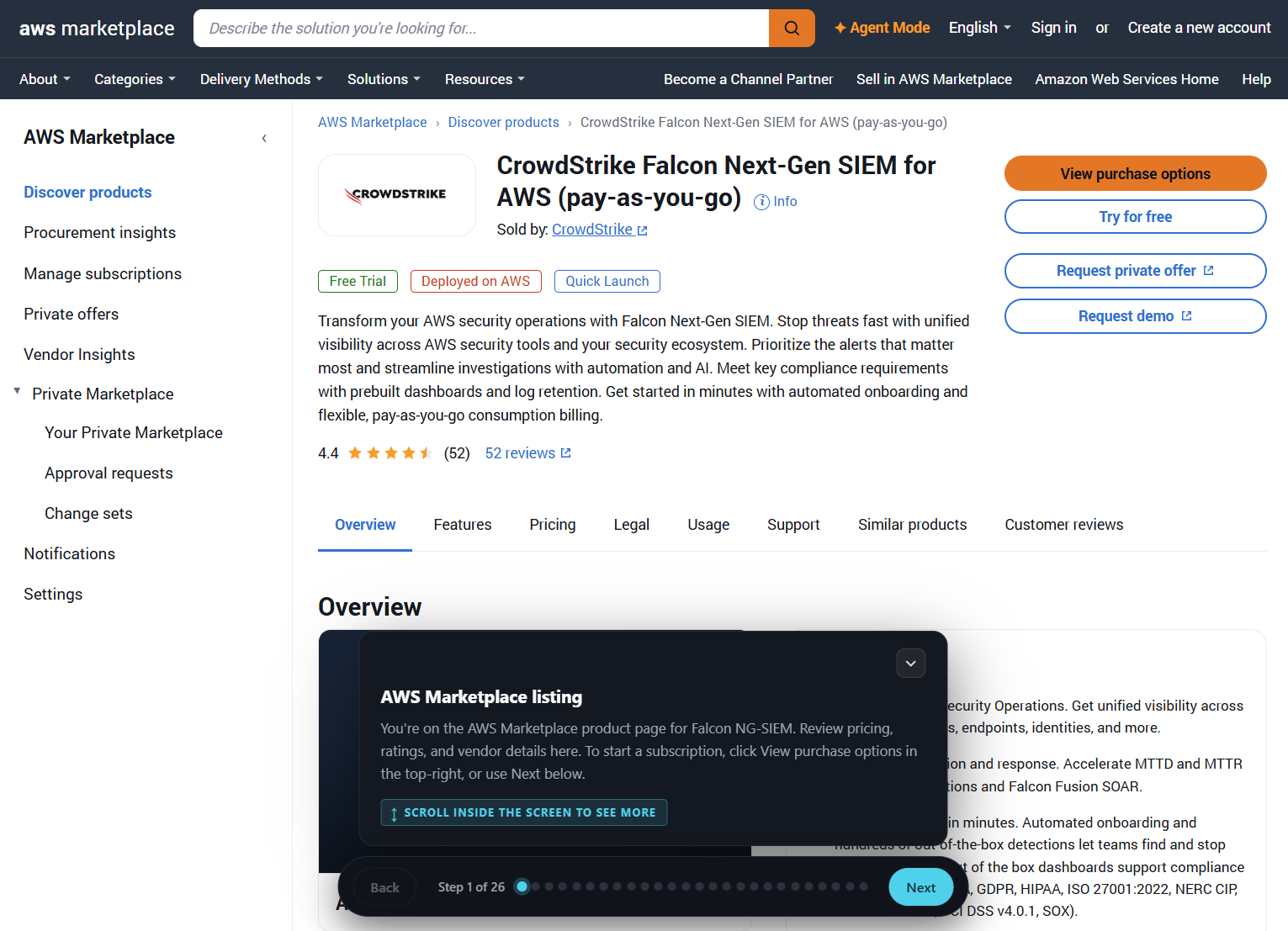This screenshot has height=931, width=1288.
Task: Open the Resources dropdown menu
Action: [485, 79]
